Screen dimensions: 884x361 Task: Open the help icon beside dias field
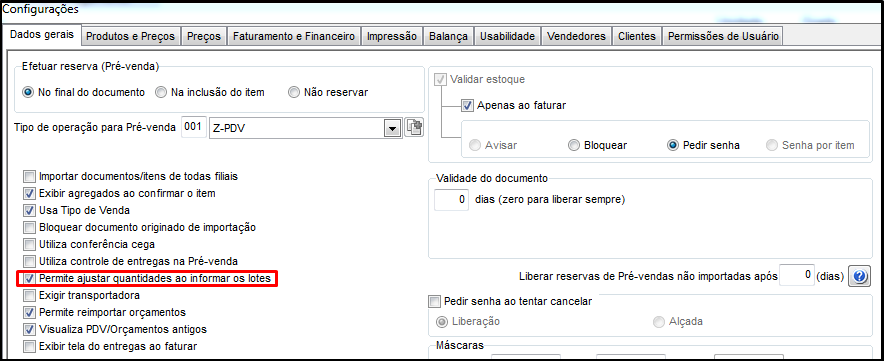859,276
